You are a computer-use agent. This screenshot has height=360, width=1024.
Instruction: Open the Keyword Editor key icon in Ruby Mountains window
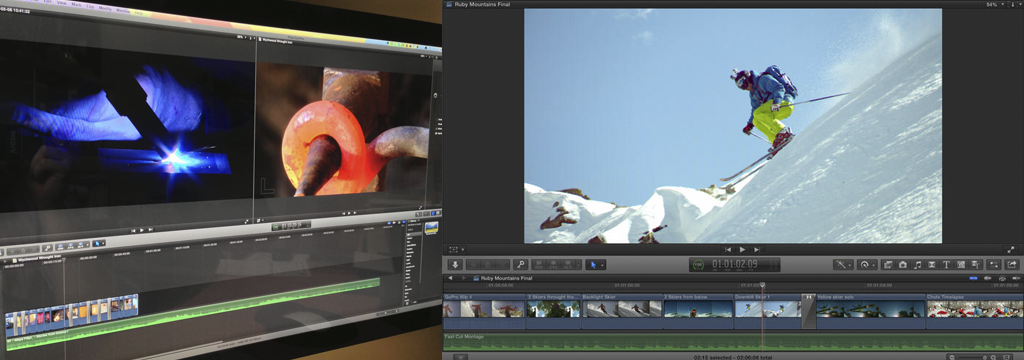click(x=520, y=265)
